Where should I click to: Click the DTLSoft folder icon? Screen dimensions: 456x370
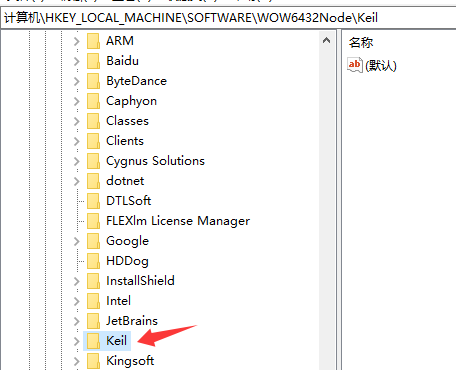point(93,201)
